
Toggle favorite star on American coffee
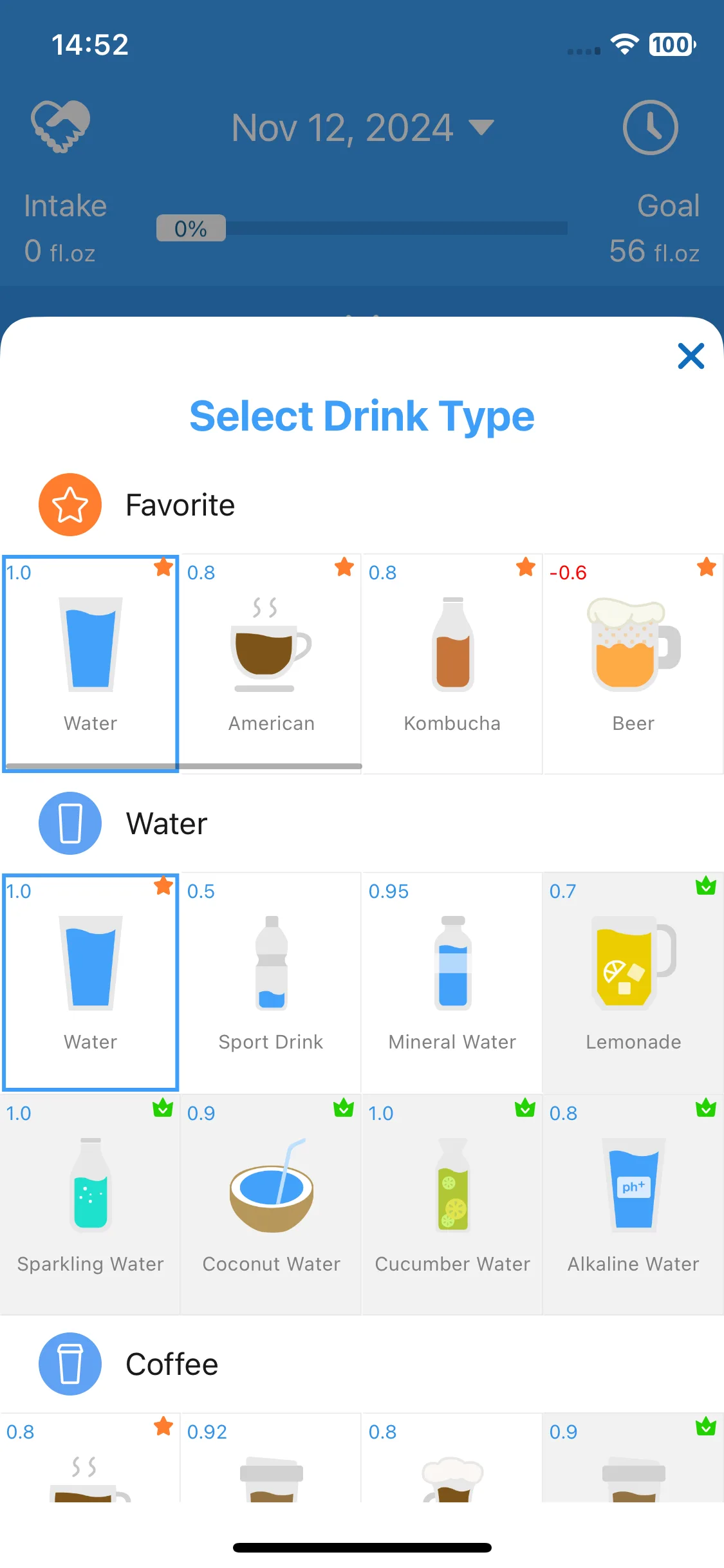[344, 567]
